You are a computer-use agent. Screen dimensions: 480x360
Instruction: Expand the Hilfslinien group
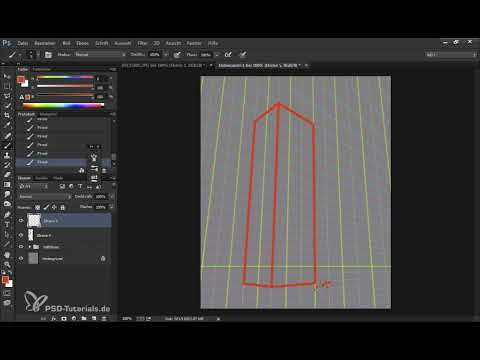click(x=30, y=247)
